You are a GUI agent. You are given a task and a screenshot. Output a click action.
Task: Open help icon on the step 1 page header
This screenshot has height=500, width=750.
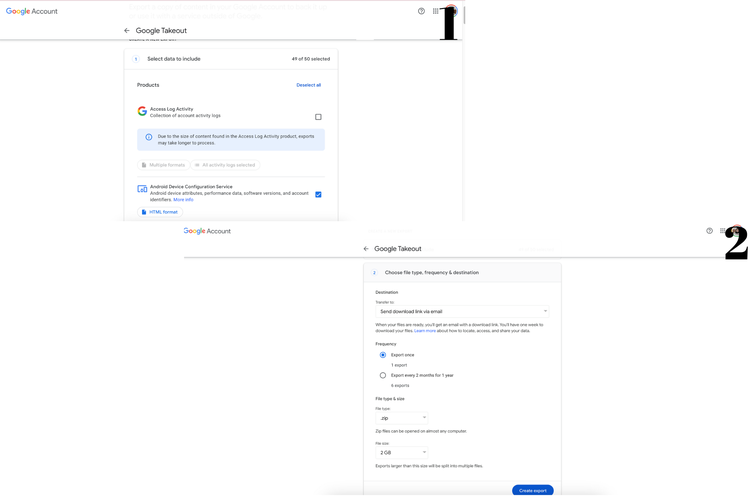pos(421,11)
